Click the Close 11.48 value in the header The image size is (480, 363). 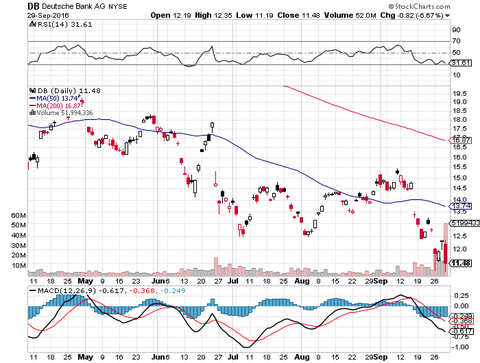pyautogui.click(x=299, y=15)
